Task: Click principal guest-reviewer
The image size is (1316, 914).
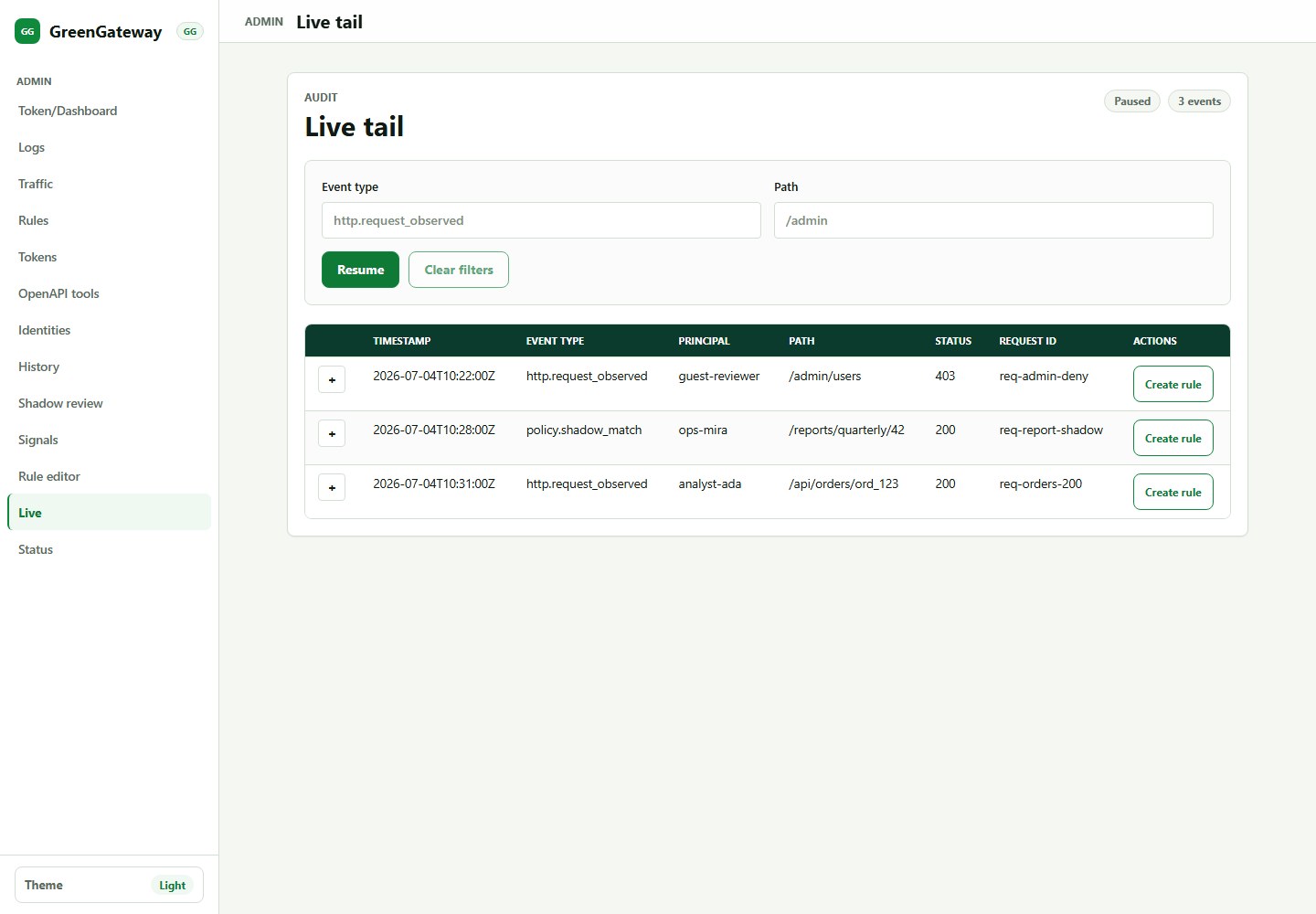Action: (719, 376)
